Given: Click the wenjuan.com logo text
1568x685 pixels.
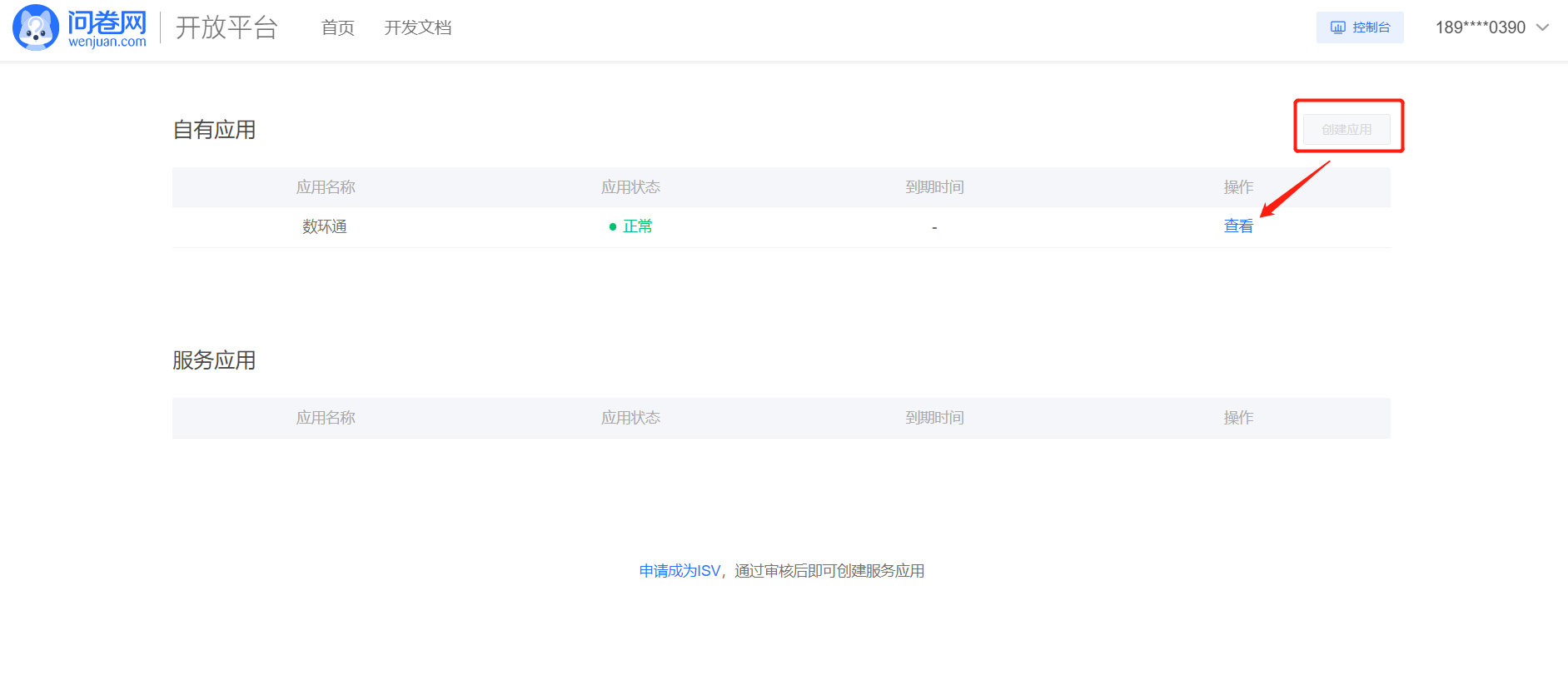Looking at the screenshot, I should click(x=107, y=42).
